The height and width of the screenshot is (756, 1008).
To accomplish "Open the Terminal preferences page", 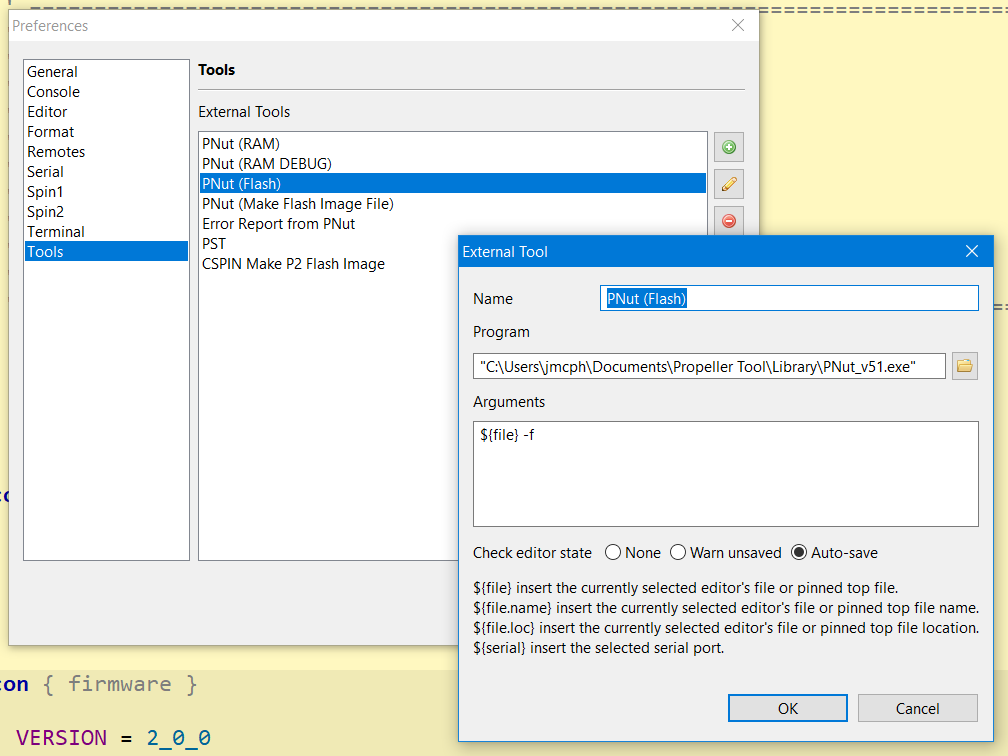I will (x=106, y=231).
